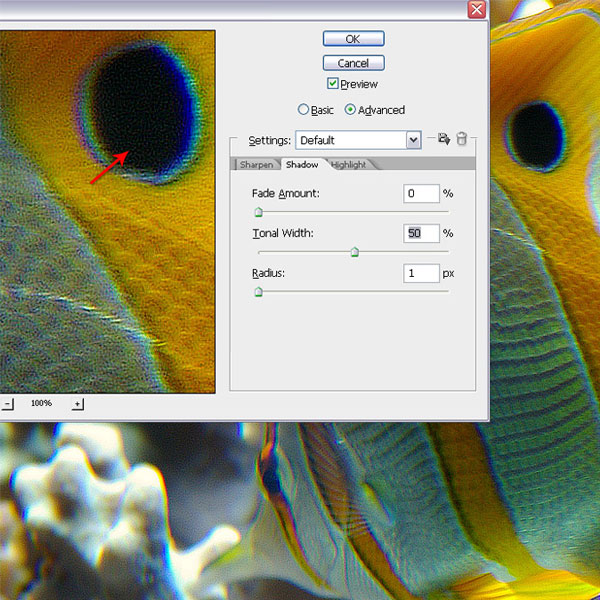Screen dimensions: 600x600
Task: Zoom in the preview with plus button
Action: pos(77,404)
